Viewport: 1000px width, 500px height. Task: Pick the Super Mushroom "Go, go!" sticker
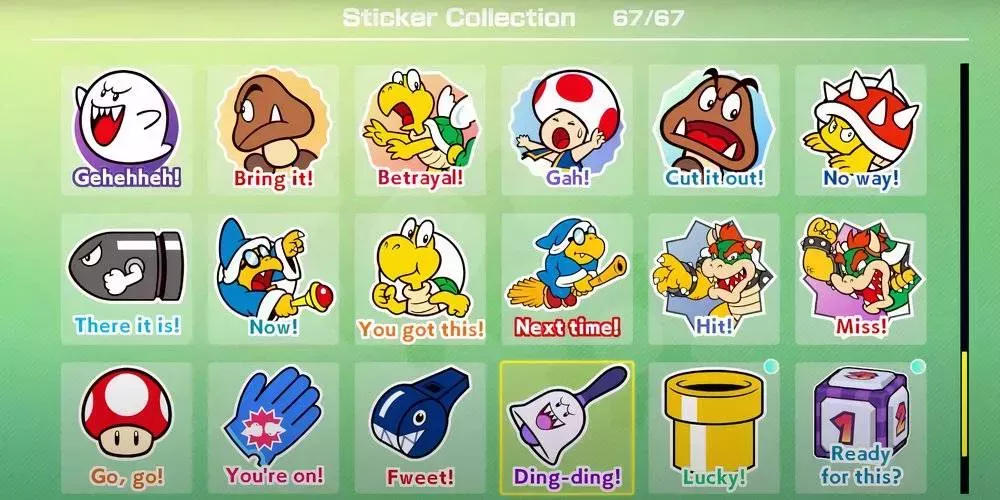[x=127, y=428]
